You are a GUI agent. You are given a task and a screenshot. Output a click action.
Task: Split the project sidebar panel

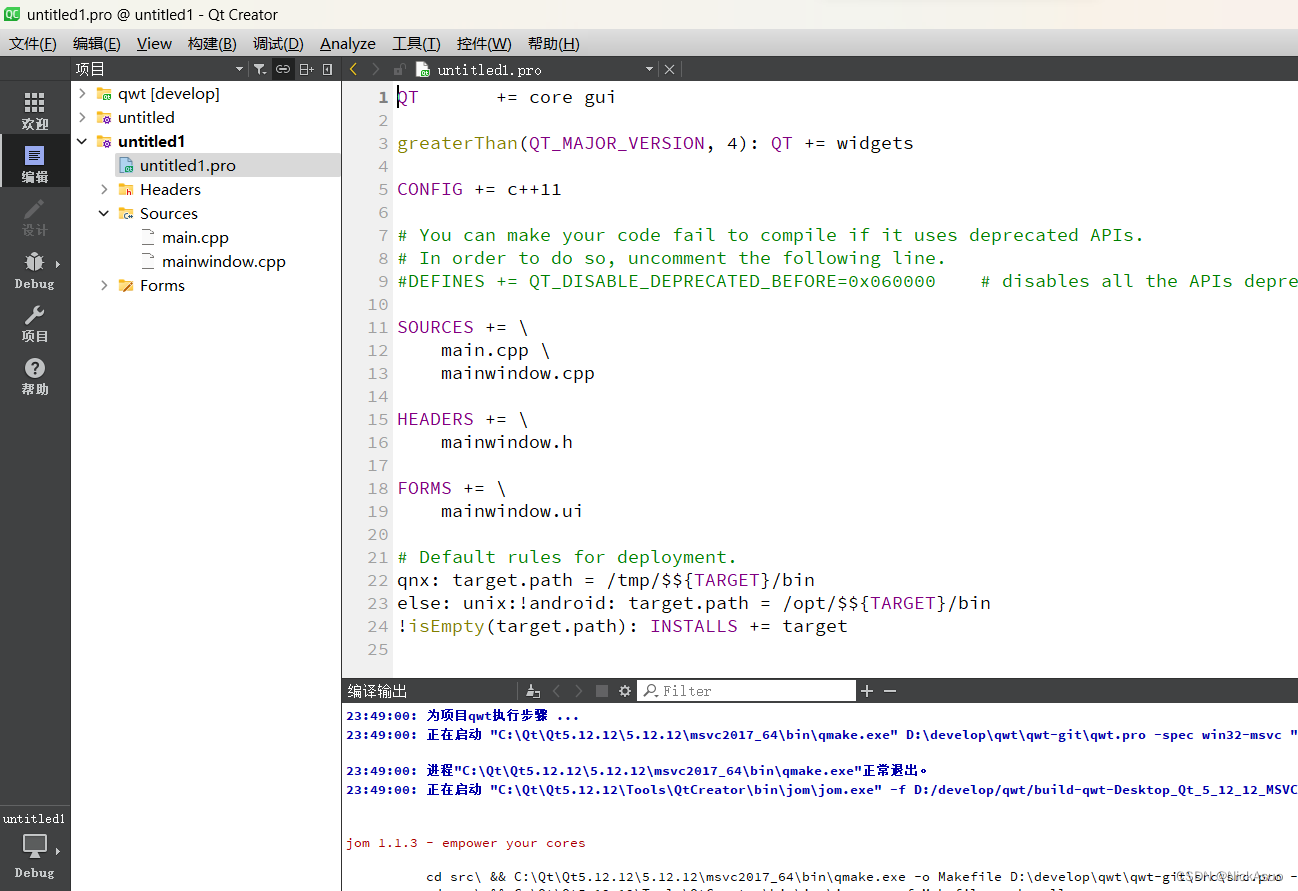coord(306,69)
